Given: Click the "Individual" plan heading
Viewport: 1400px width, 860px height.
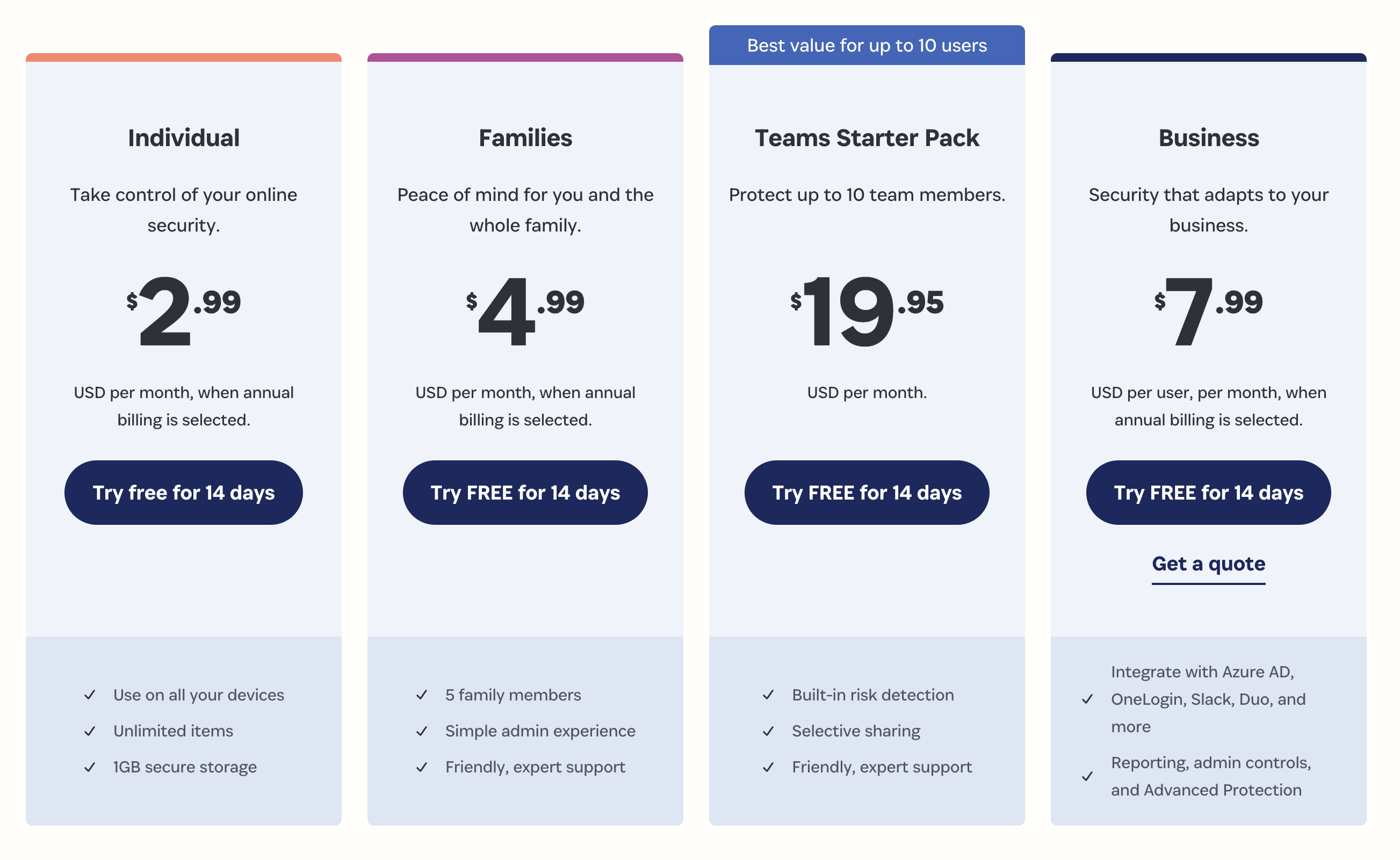Looking at the screenshot, I should click(183, 138).
